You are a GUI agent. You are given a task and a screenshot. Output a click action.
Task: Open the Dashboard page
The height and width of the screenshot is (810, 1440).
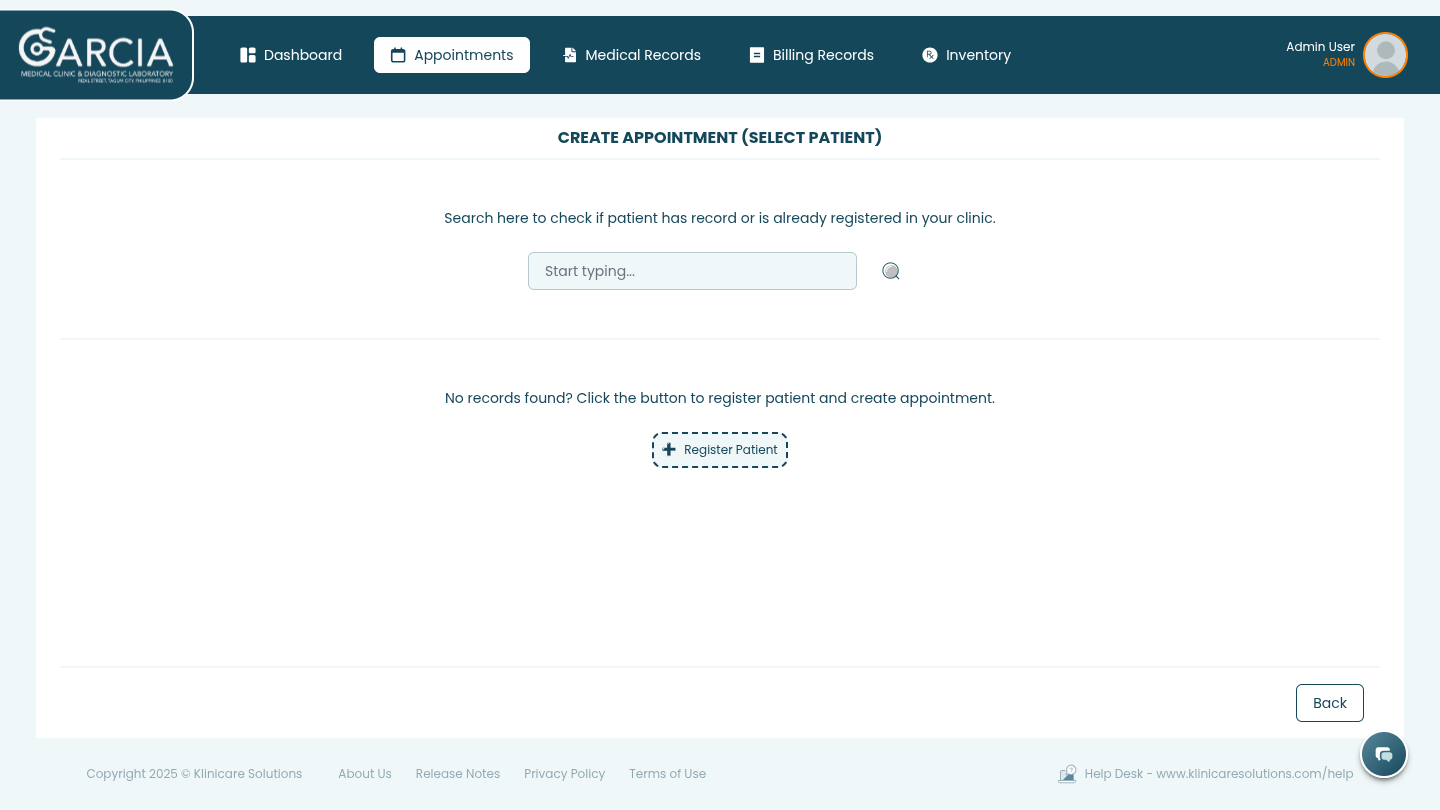tap(291, 55)
